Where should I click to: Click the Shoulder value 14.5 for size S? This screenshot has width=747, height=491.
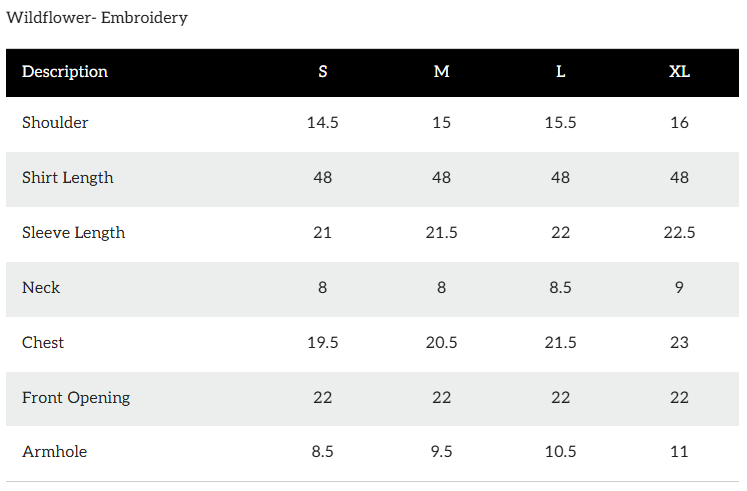pos(322,123)
